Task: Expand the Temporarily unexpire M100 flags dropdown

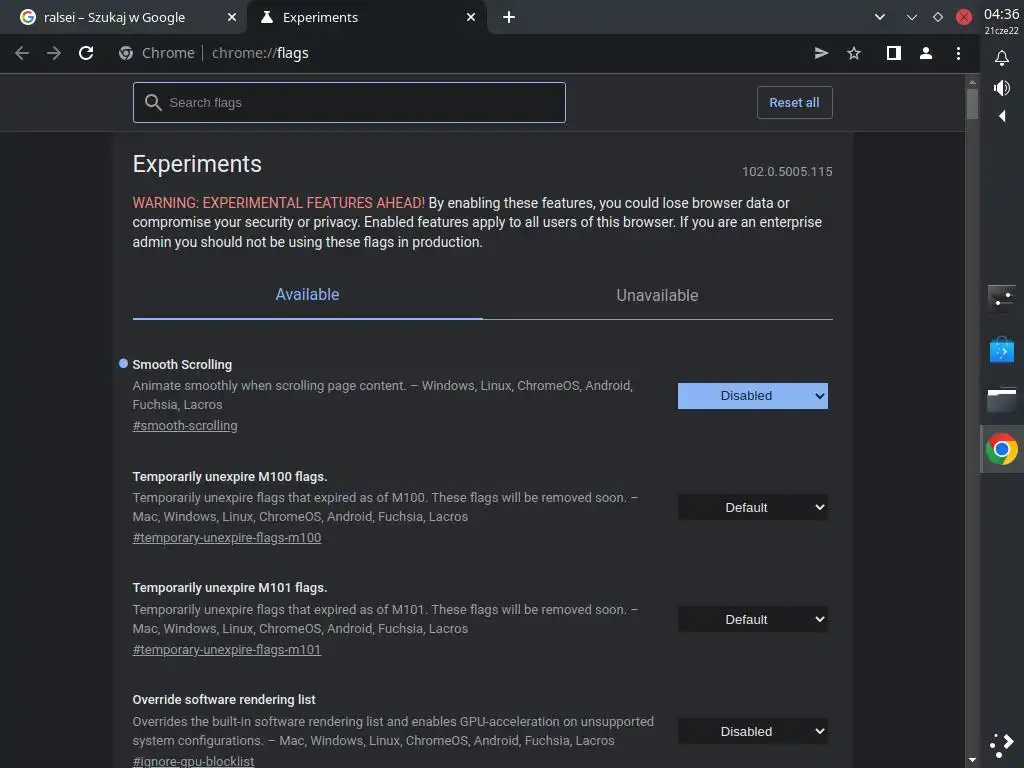Action: (x=752, y=508)
